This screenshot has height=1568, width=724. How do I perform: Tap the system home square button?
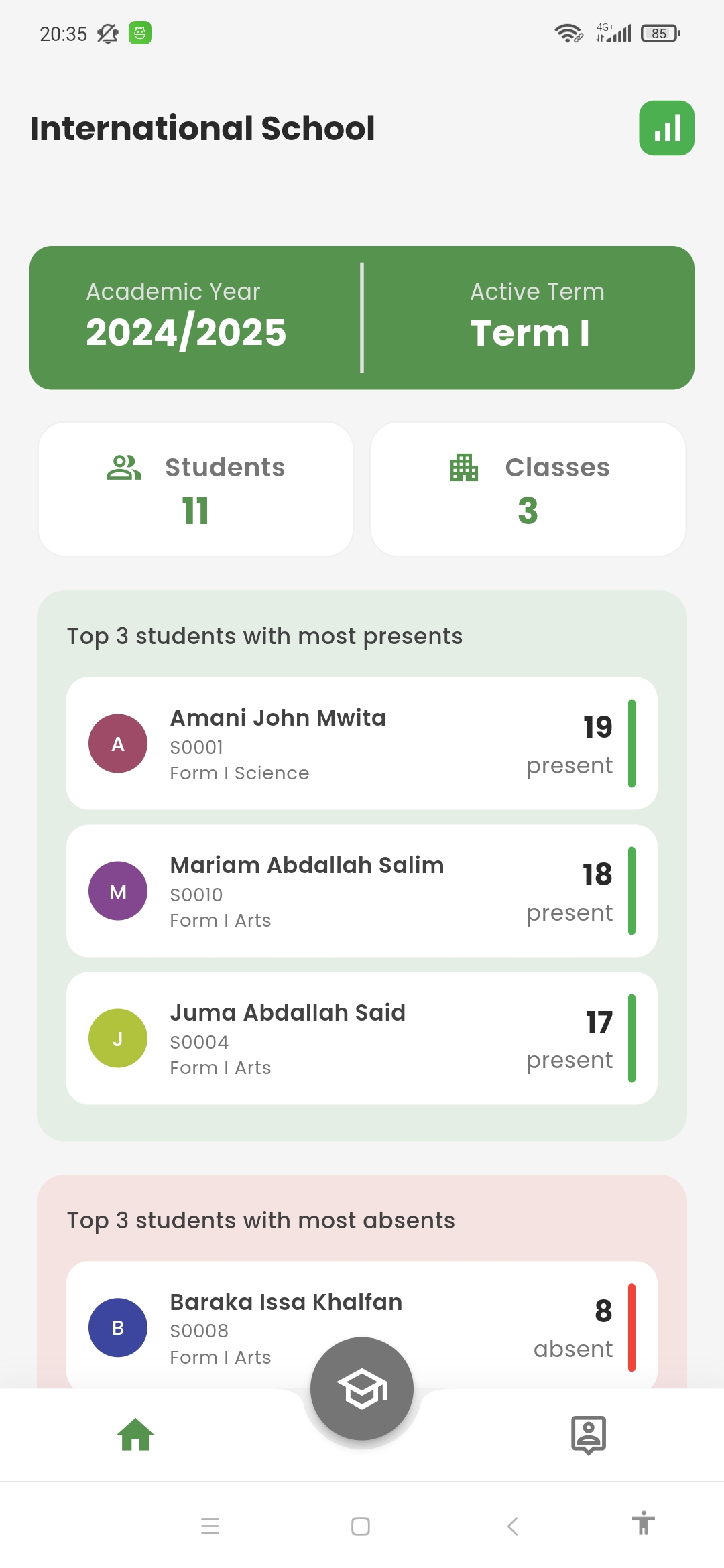[x=361, y=1526]
